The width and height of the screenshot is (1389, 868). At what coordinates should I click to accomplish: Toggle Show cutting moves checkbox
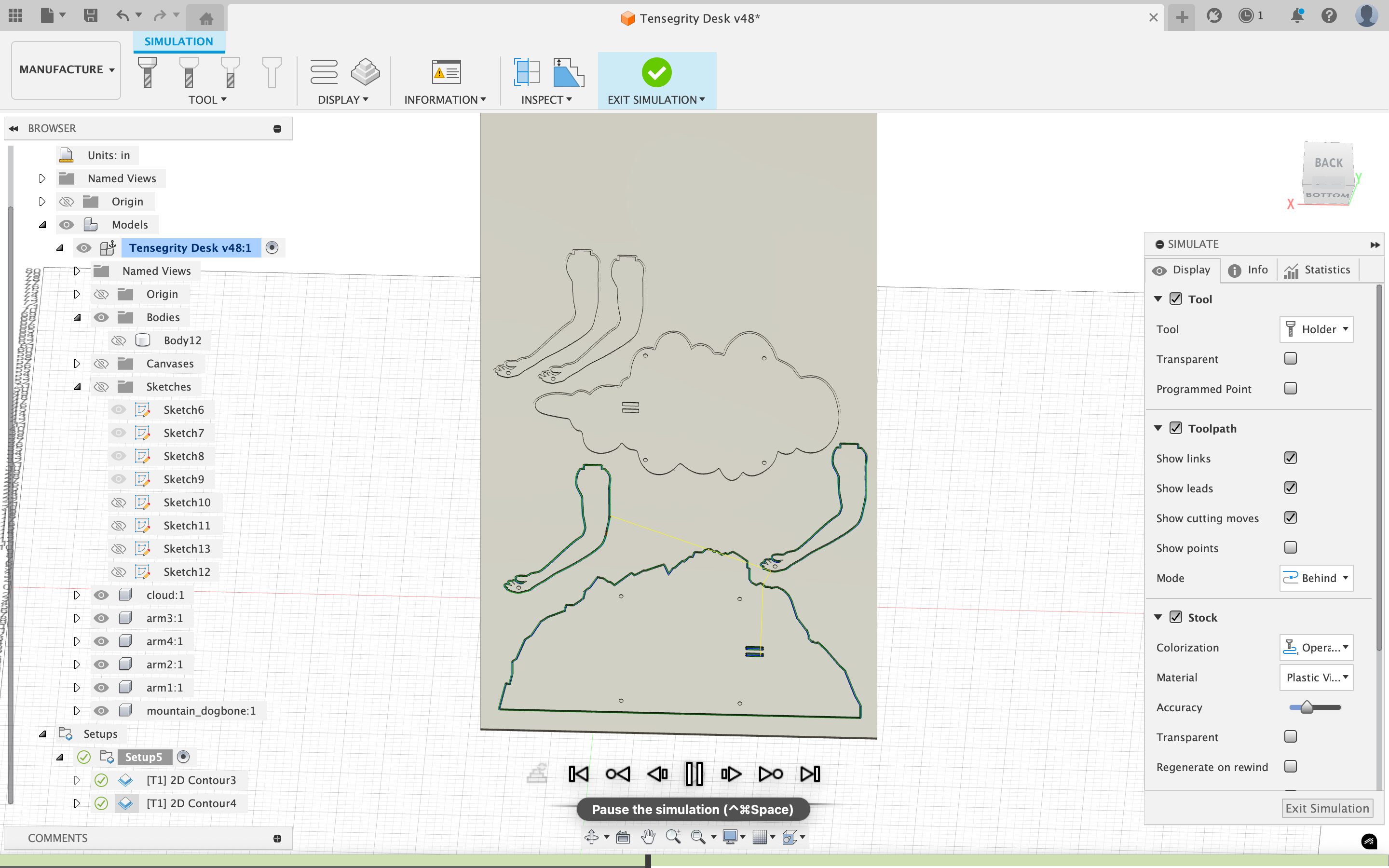[1290, 517]
